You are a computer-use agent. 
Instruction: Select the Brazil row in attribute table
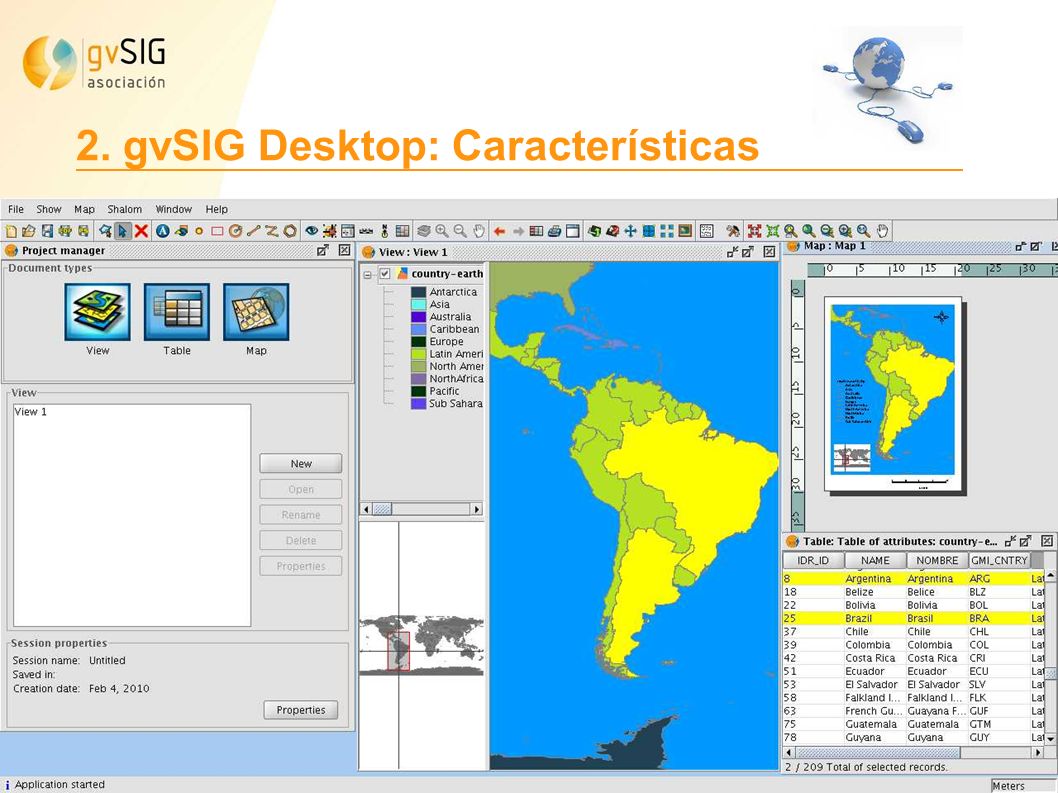[914, 618]
